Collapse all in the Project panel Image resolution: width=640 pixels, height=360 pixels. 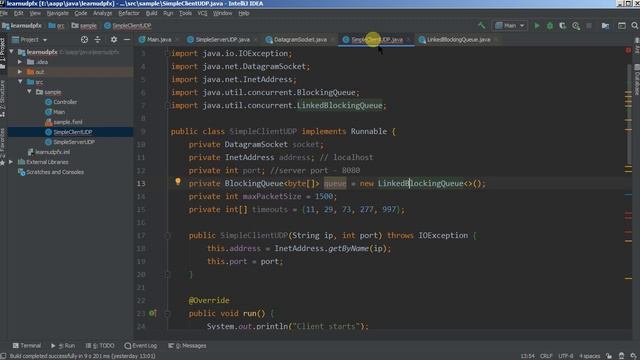[x=98, y=40]
